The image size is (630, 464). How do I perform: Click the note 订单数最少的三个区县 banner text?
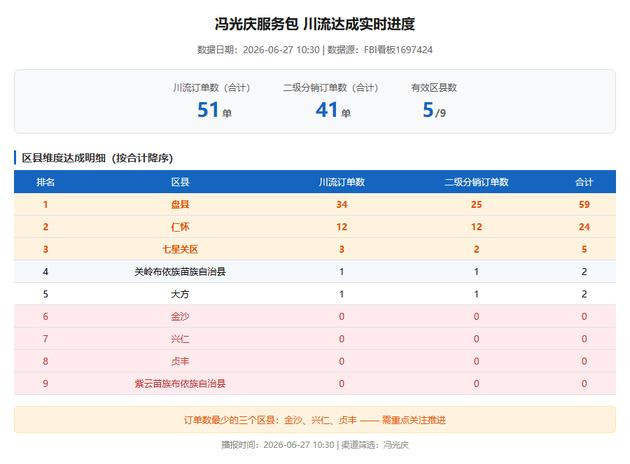coord(315,420)
